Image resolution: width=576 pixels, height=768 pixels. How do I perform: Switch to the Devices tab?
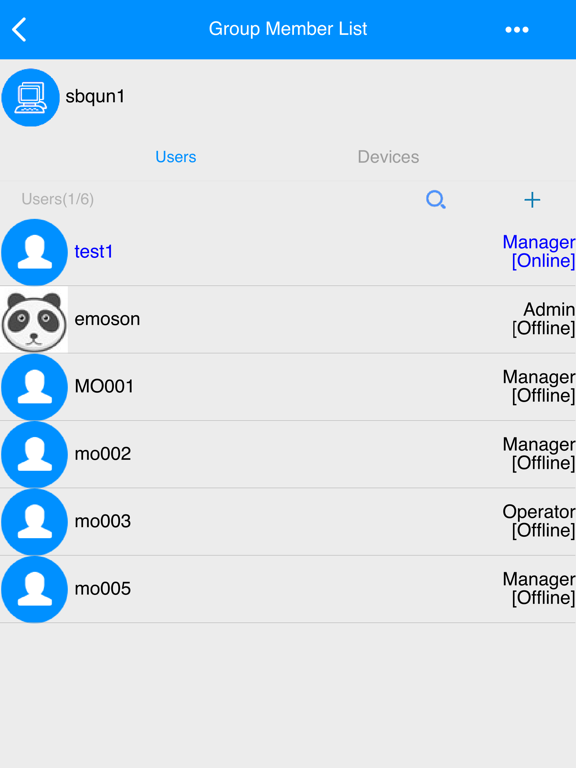[x=388, y=157]
